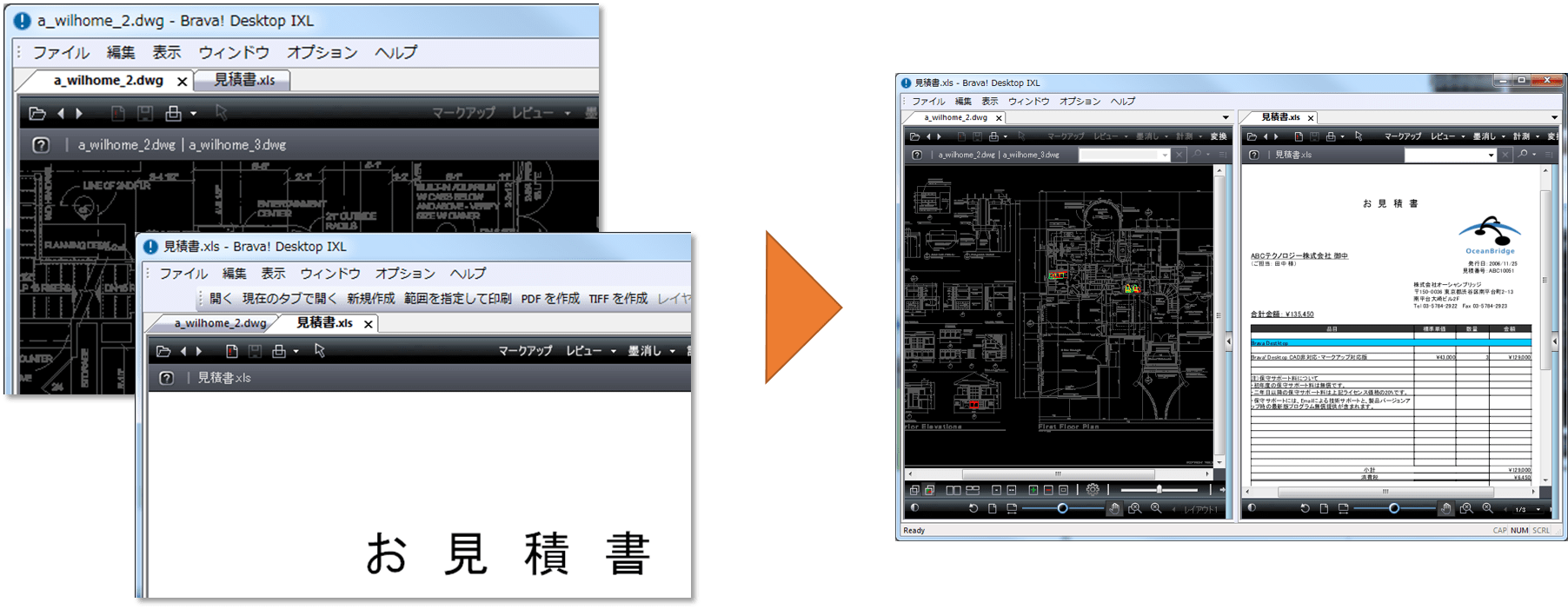Viewport: 1568px width, 609px height.
Task: Toggle monochrome contrast icon in split-view right pane
Action: 1252,507
